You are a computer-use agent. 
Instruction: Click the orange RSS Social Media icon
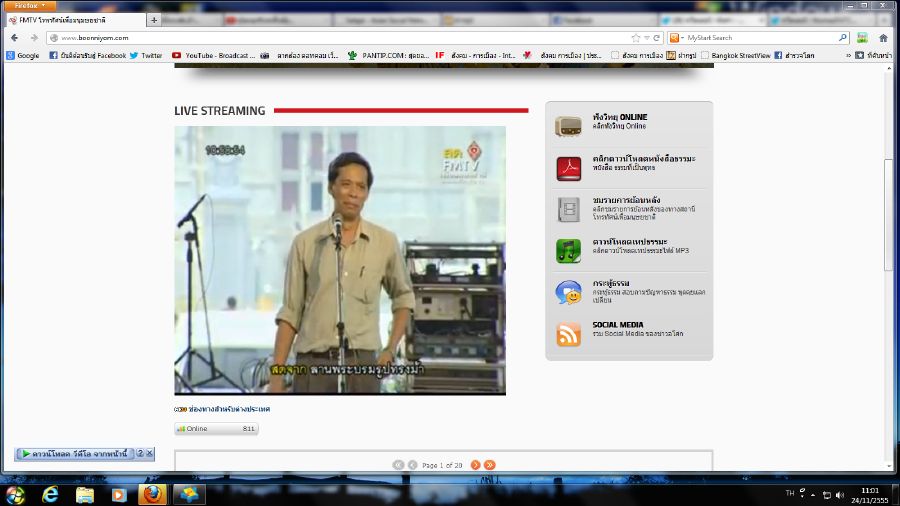point(568,334)
